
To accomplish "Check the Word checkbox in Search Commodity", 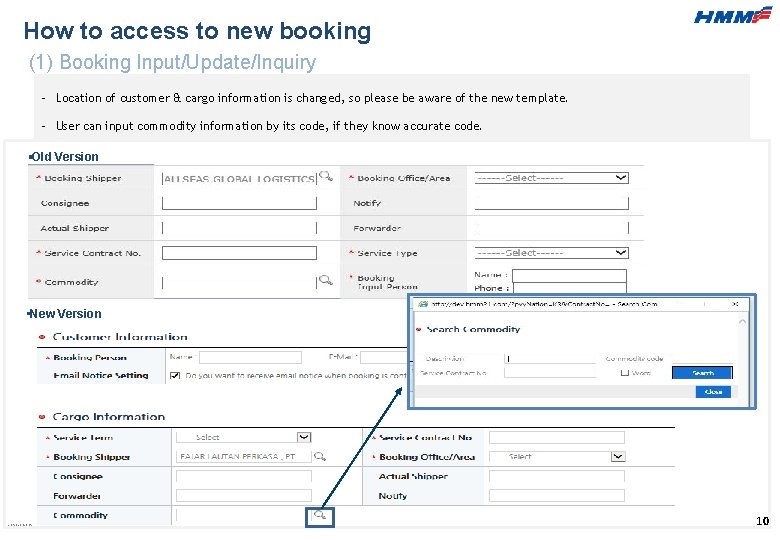I will 624,373.
